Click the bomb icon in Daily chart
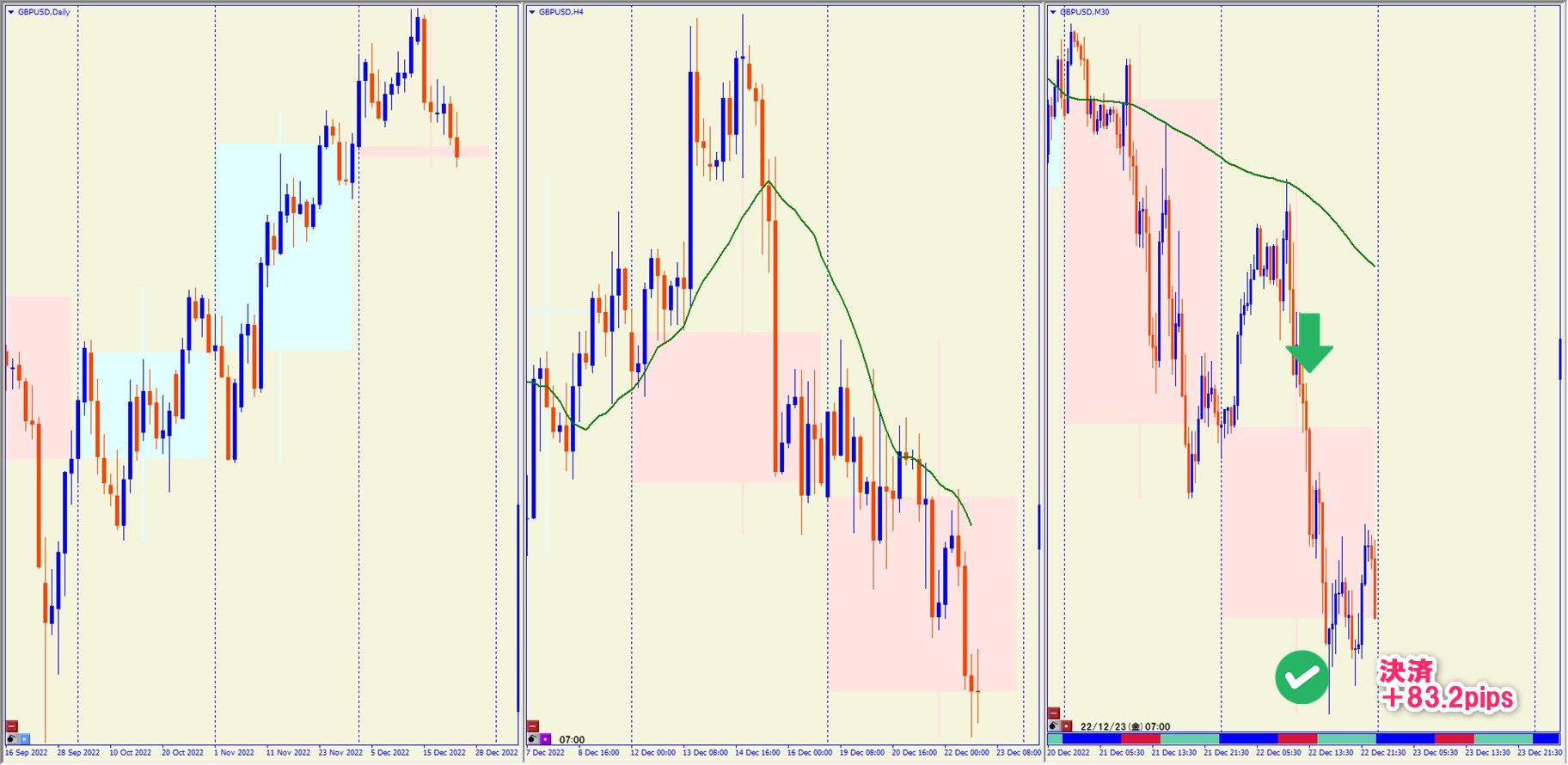The width and height of the screenshot is (1568, 765). click(x=12, y=738)
